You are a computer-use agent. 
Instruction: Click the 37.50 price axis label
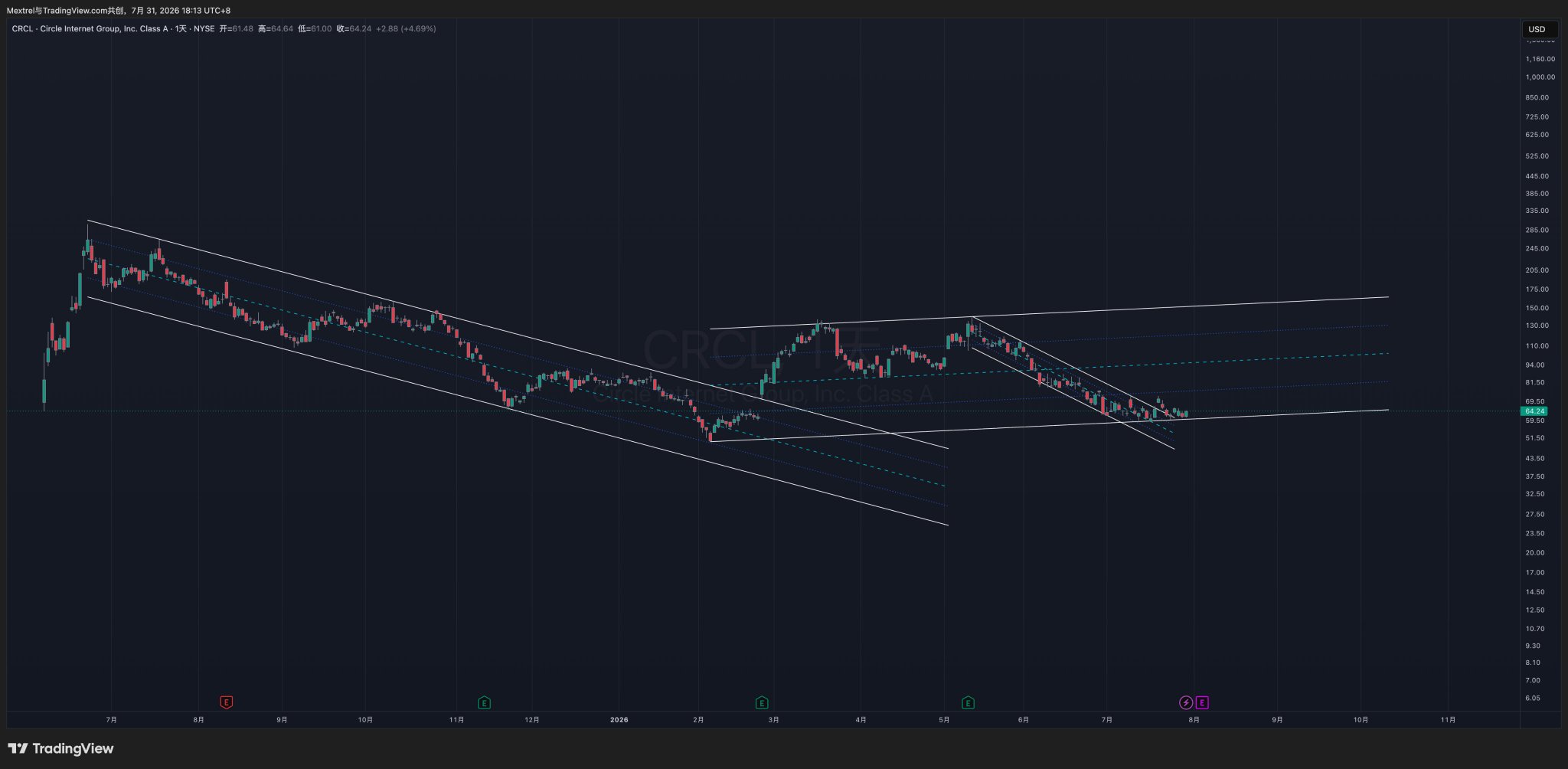tap(1535, 476)
